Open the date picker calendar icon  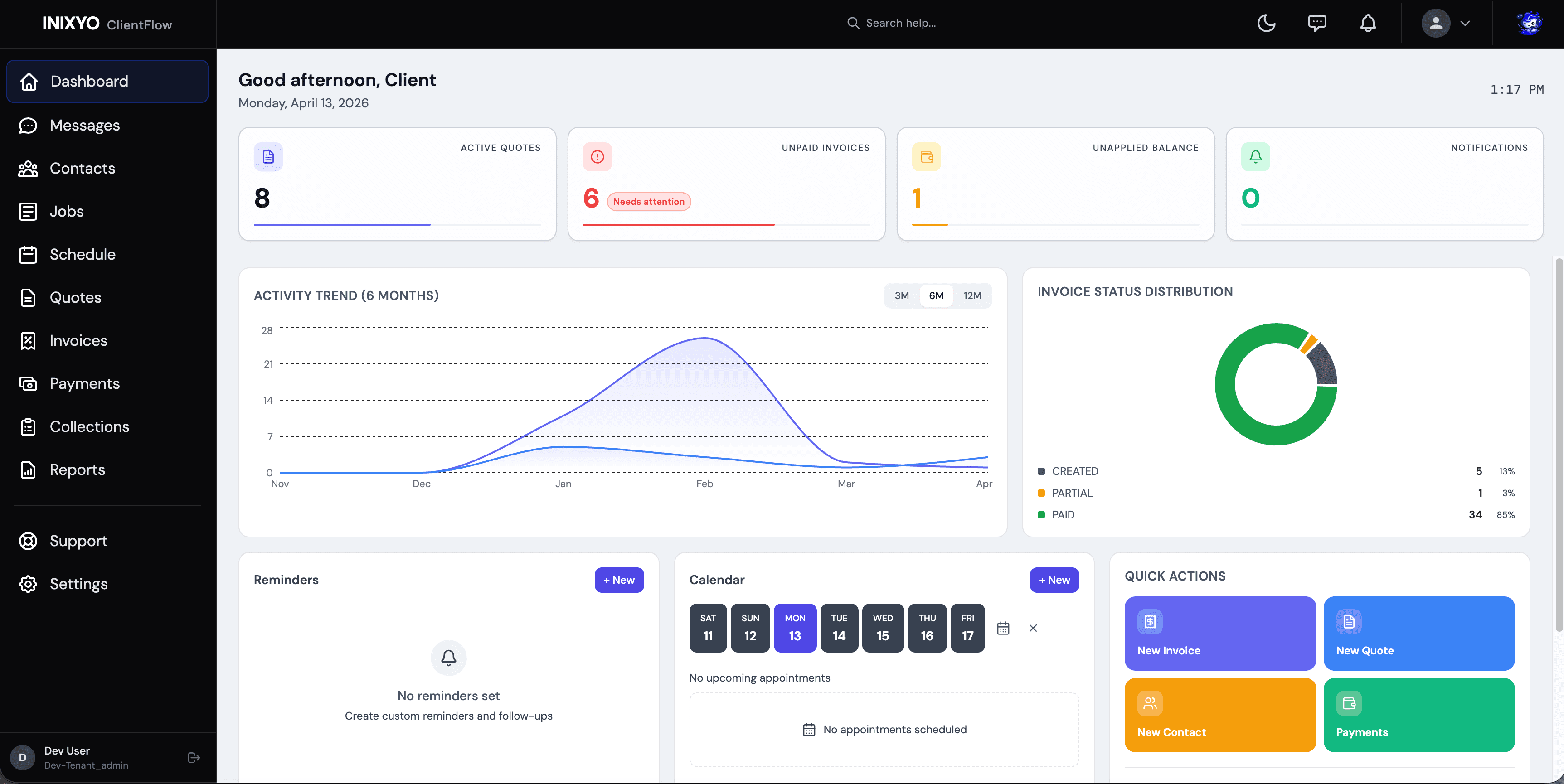coord(1003,628)
